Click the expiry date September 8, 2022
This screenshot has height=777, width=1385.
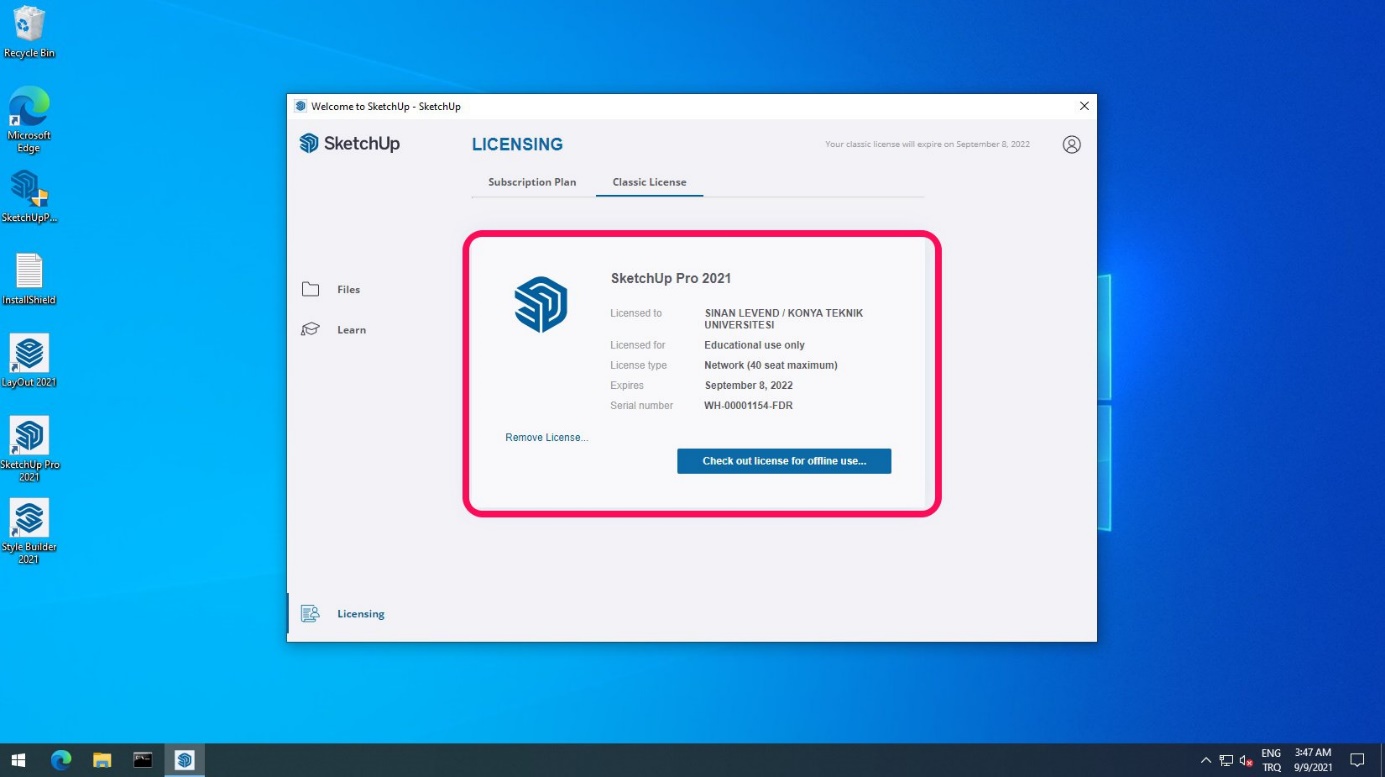coord(749,385)
